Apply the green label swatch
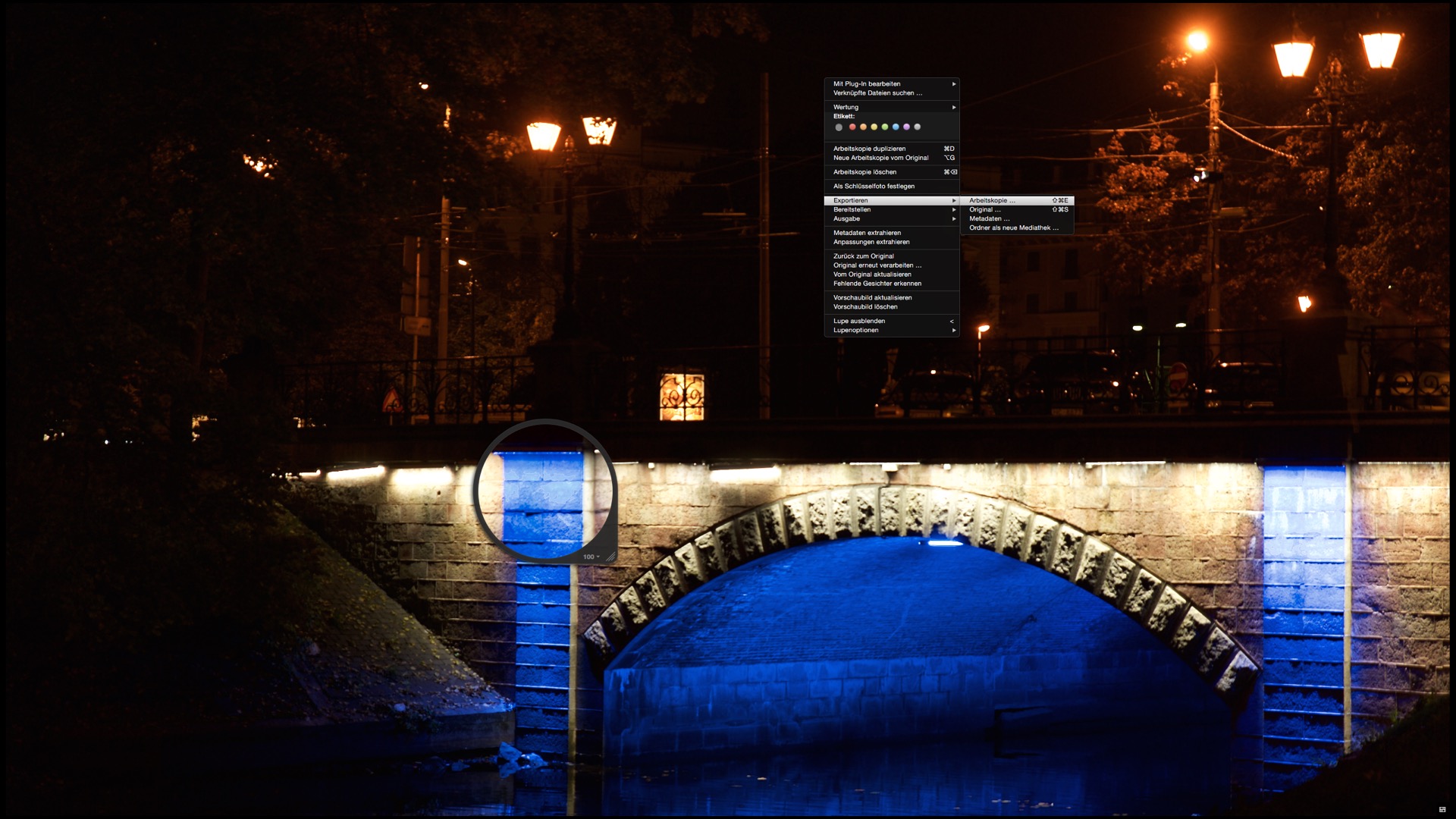1456x819 pixels. tap(884, 127)
